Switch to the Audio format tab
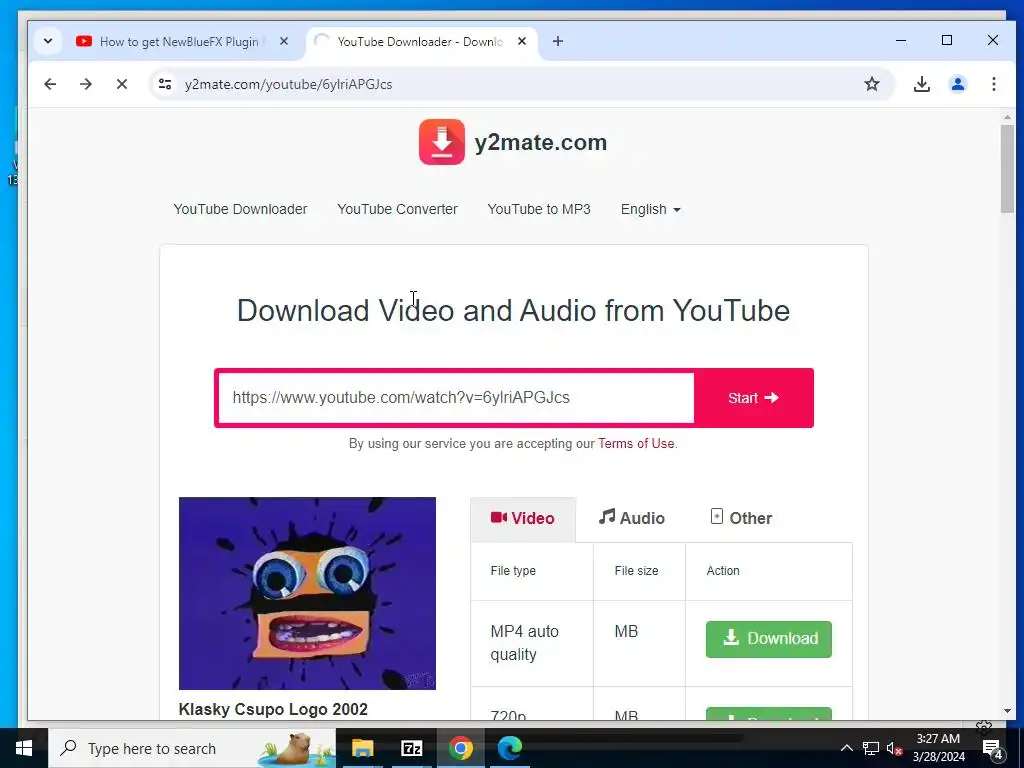1024x768 pixels. coord(632,519)
